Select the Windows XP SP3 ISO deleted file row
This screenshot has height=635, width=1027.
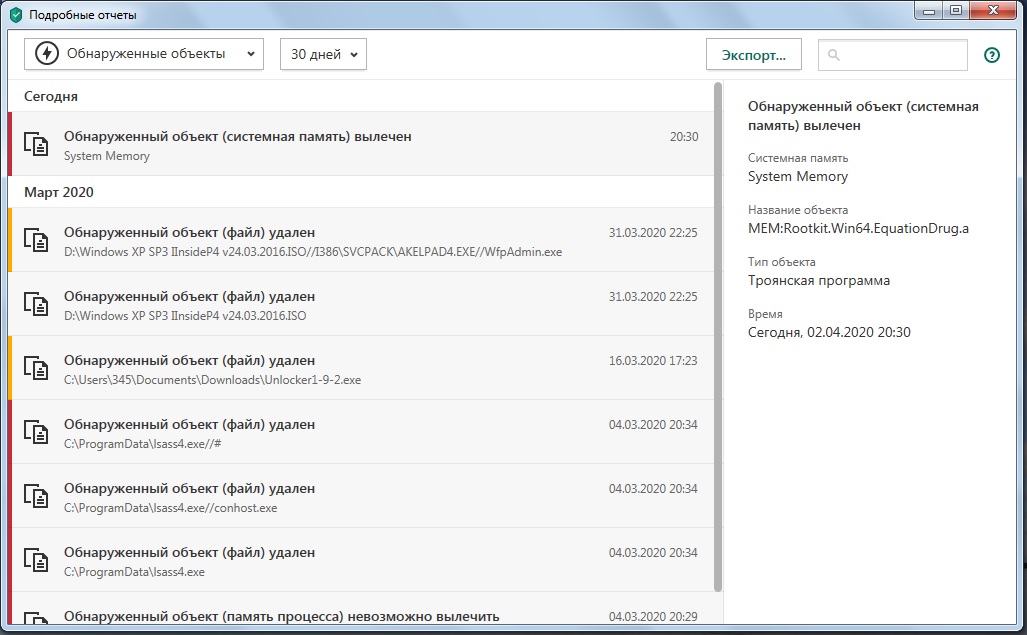pyautogui.click(x=360, y=304)
